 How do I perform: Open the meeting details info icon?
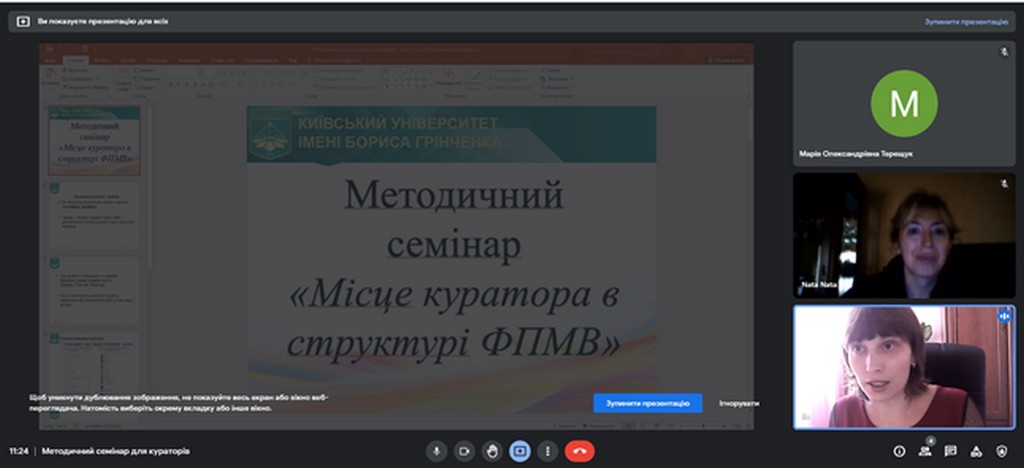pos(899,451)
